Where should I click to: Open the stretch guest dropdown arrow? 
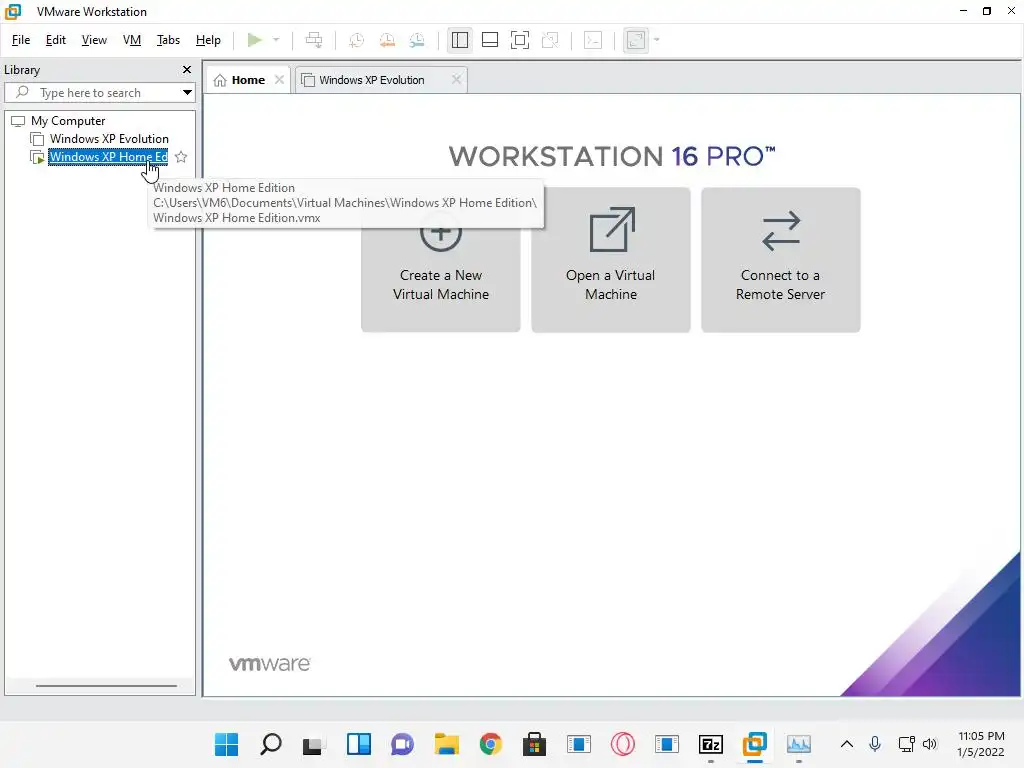coord(656,40)
